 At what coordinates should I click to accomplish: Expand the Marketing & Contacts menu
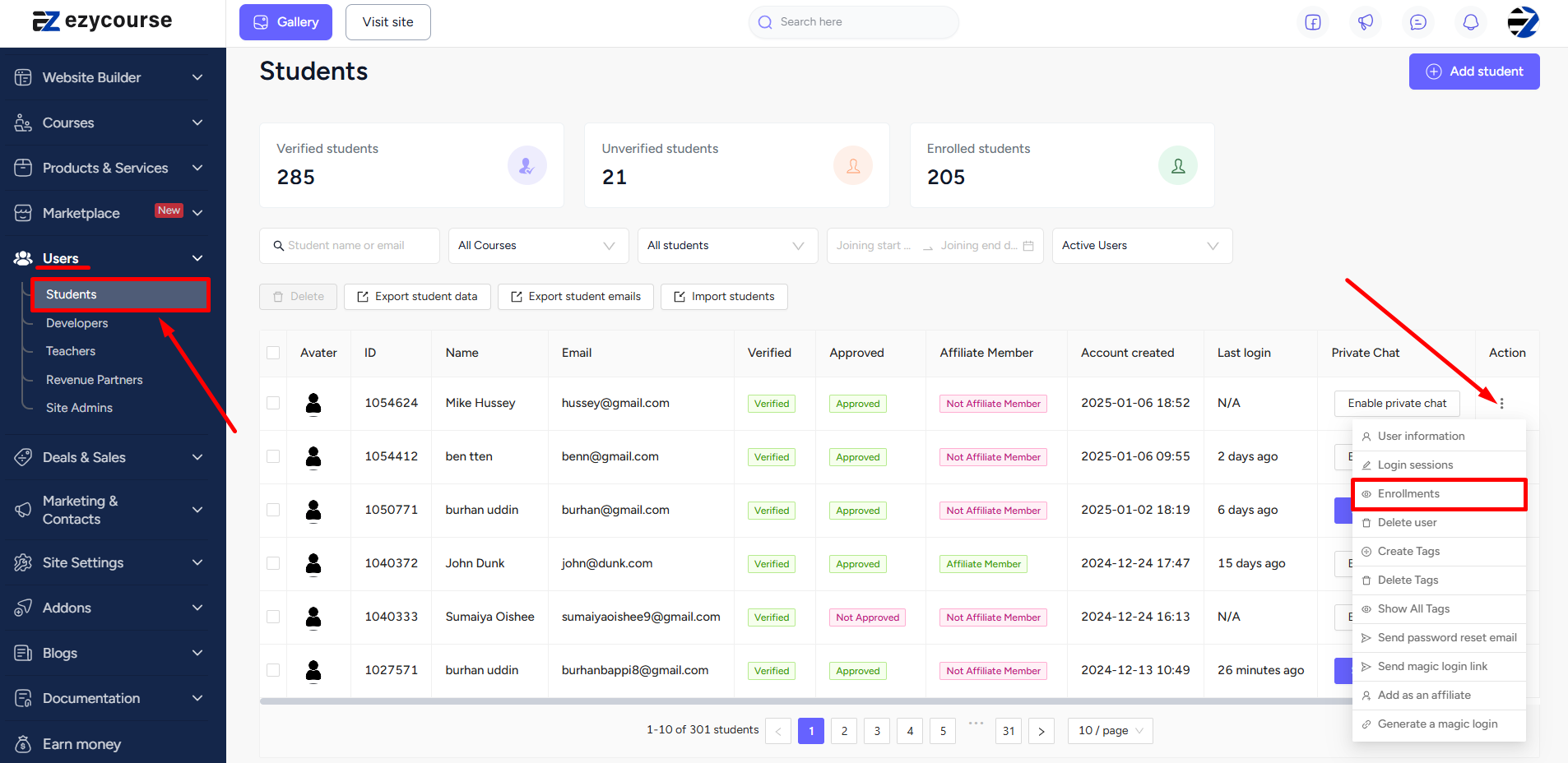(x=197, y=510)
